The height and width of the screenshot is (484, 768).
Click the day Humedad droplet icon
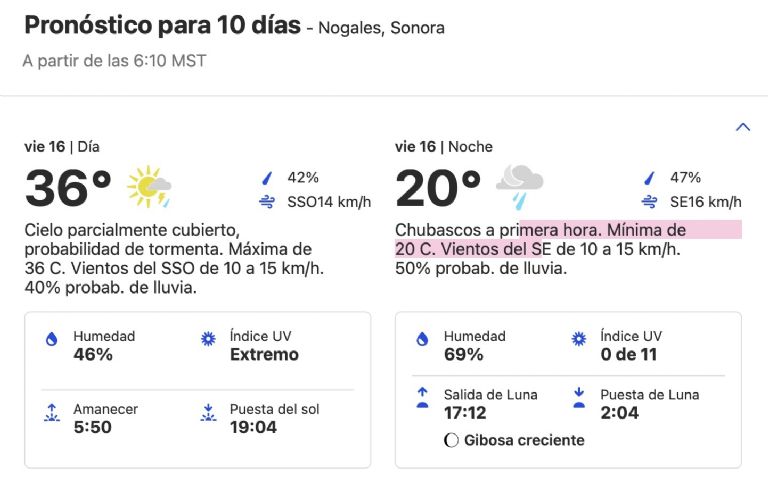coord(52,340)
